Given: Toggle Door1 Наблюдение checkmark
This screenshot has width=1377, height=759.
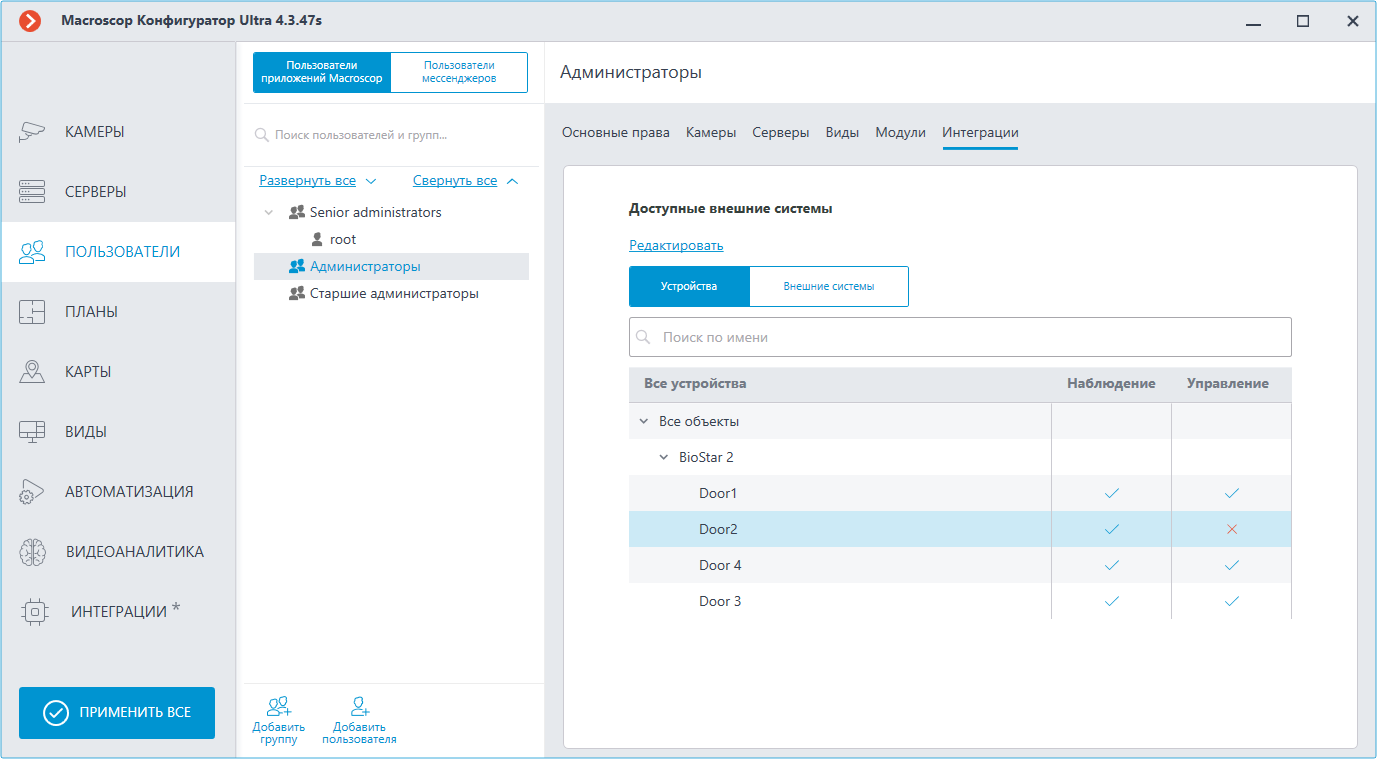Looking at the screenshot, I should coord(1111,494).
